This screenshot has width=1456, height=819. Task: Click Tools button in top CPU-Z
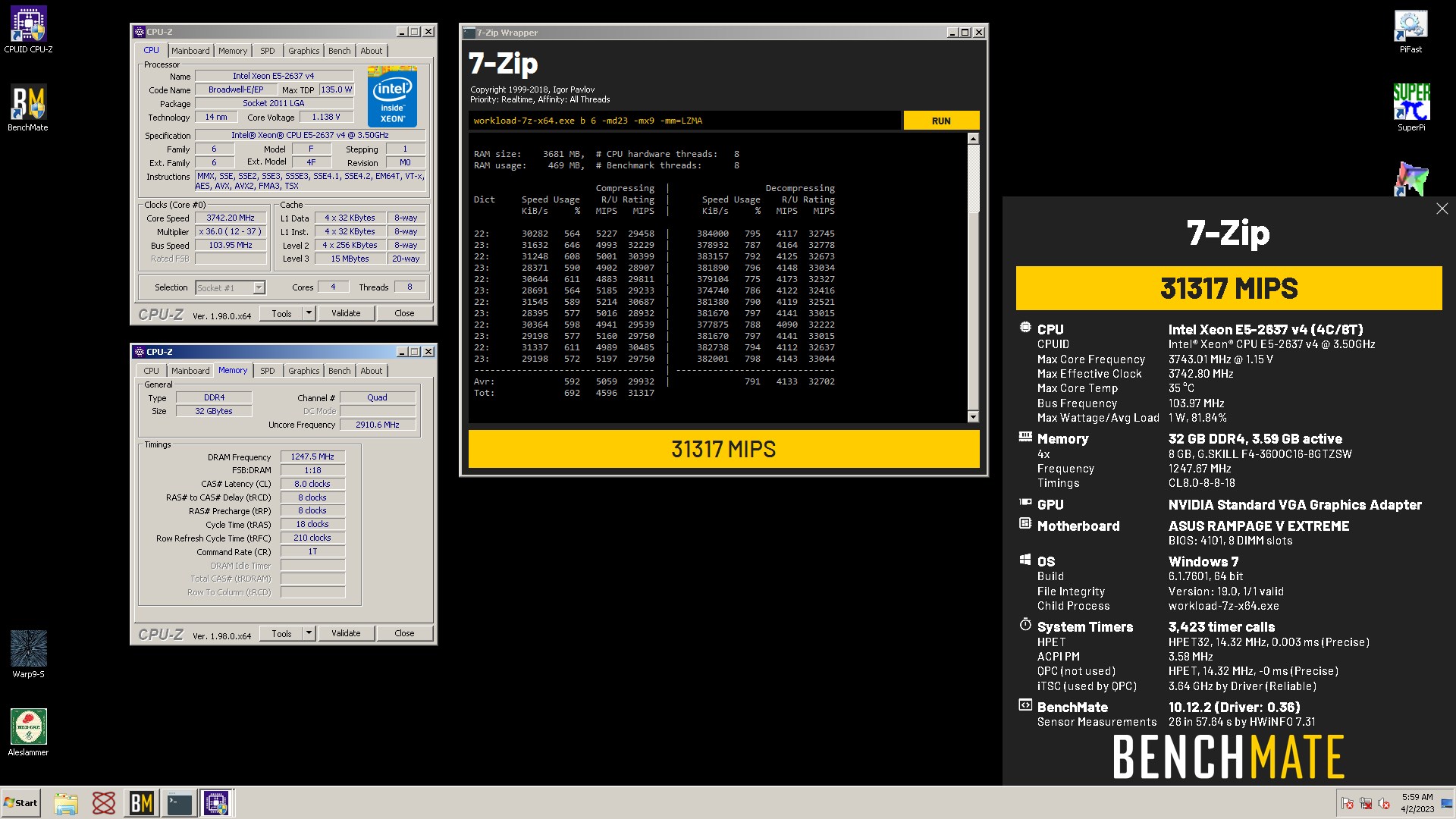[x=281, y=313]
